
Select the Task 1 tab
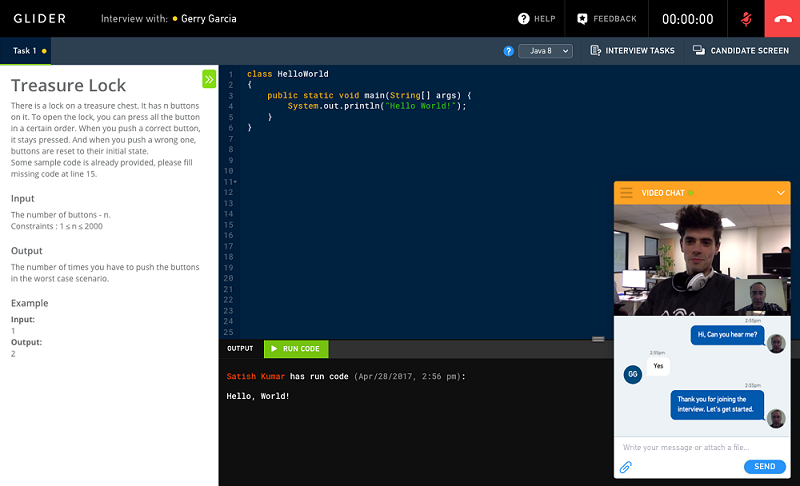pos(25,51)
